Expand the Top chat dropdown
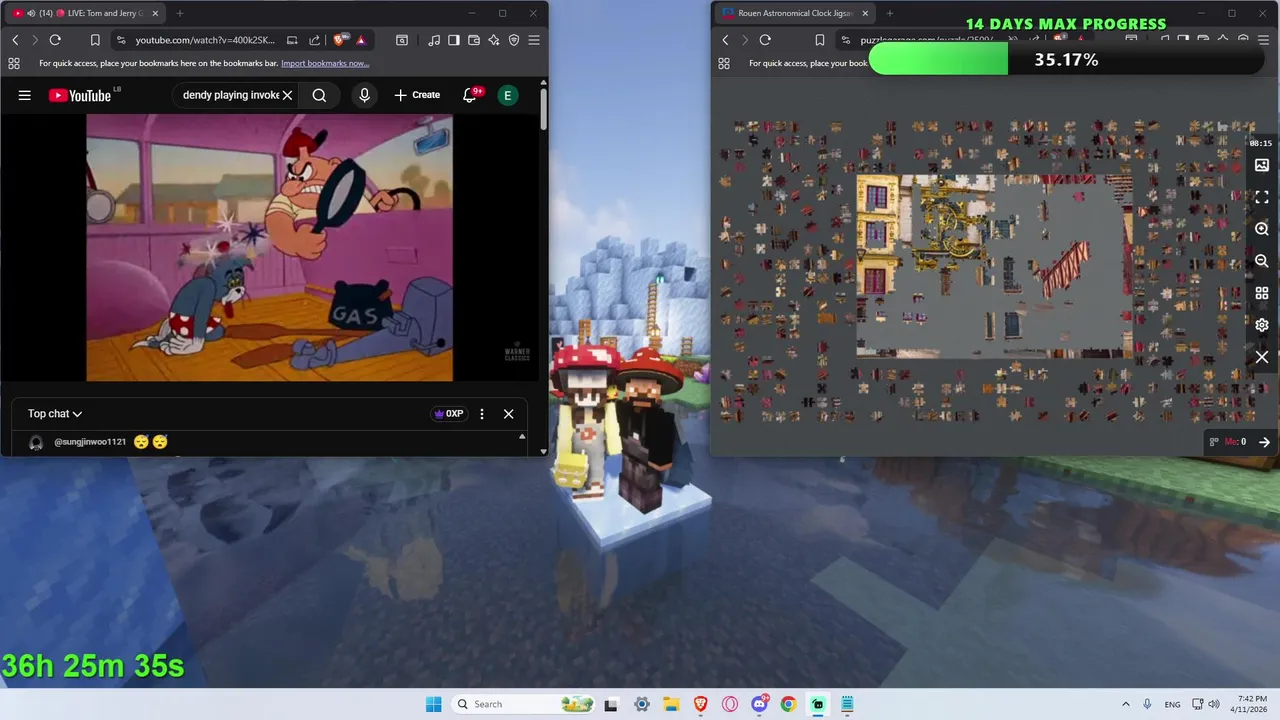 click(55, 414)
